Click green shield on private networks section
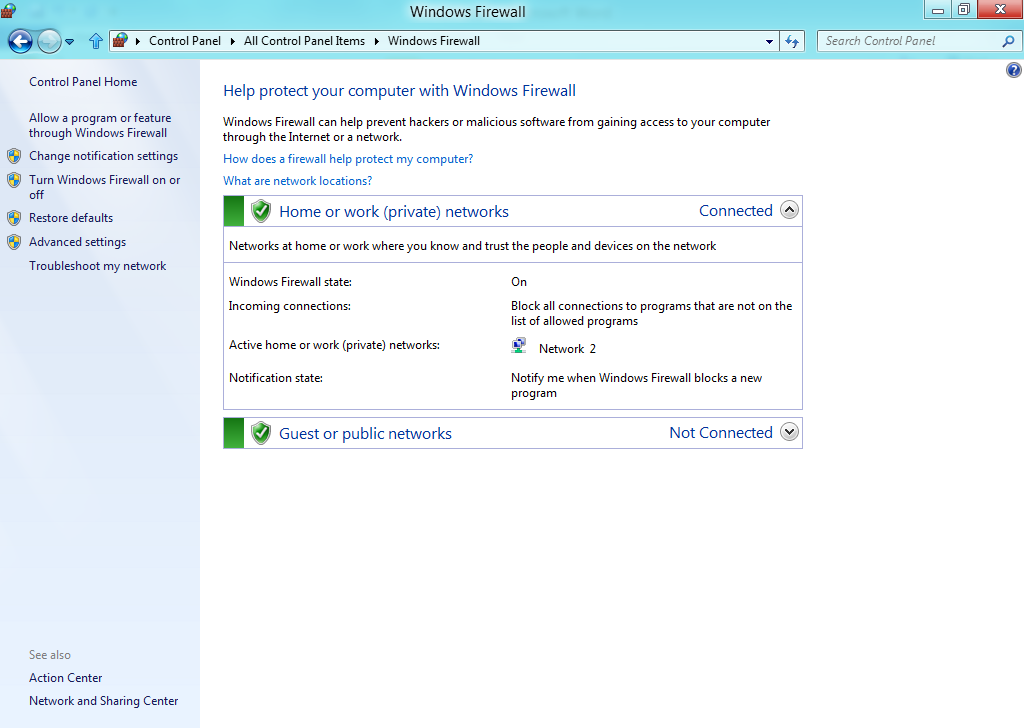The height and width of the screenshot is (728, 1024). (x=261, y=211)
